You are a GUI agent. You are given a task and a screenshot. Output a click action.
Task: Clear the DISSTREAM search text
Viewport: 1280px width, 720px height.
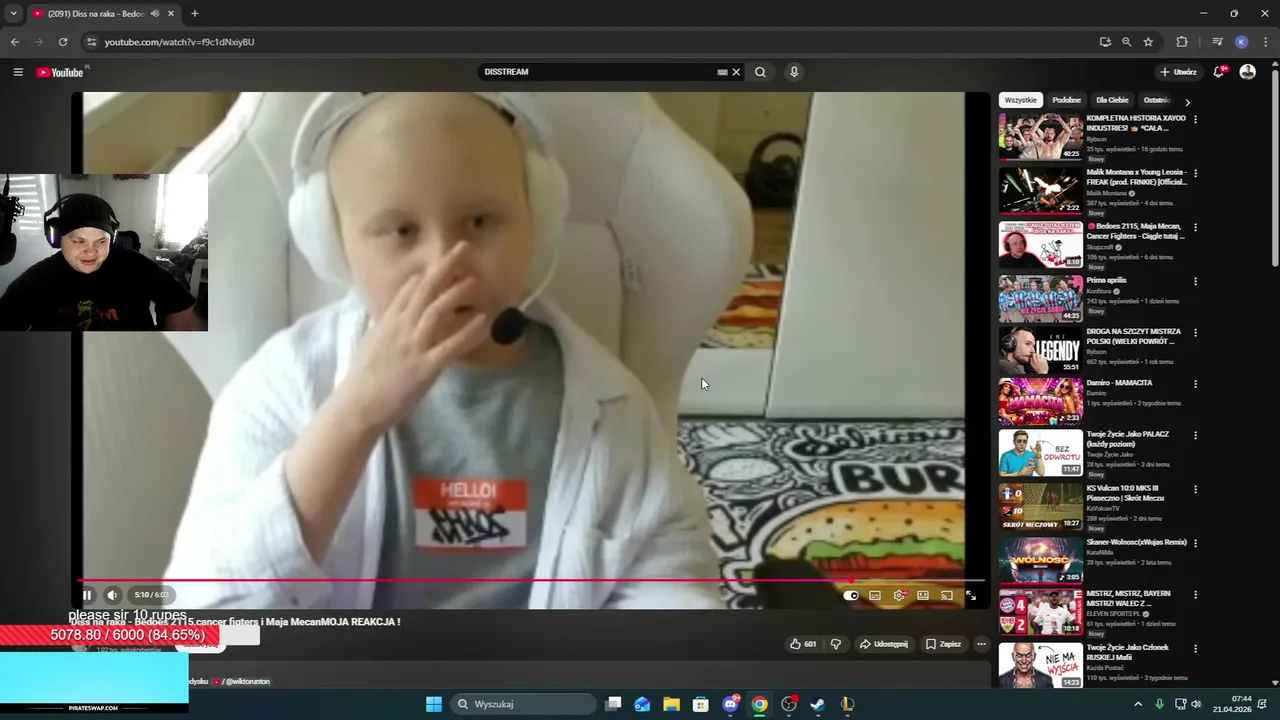tap(736, 72)
